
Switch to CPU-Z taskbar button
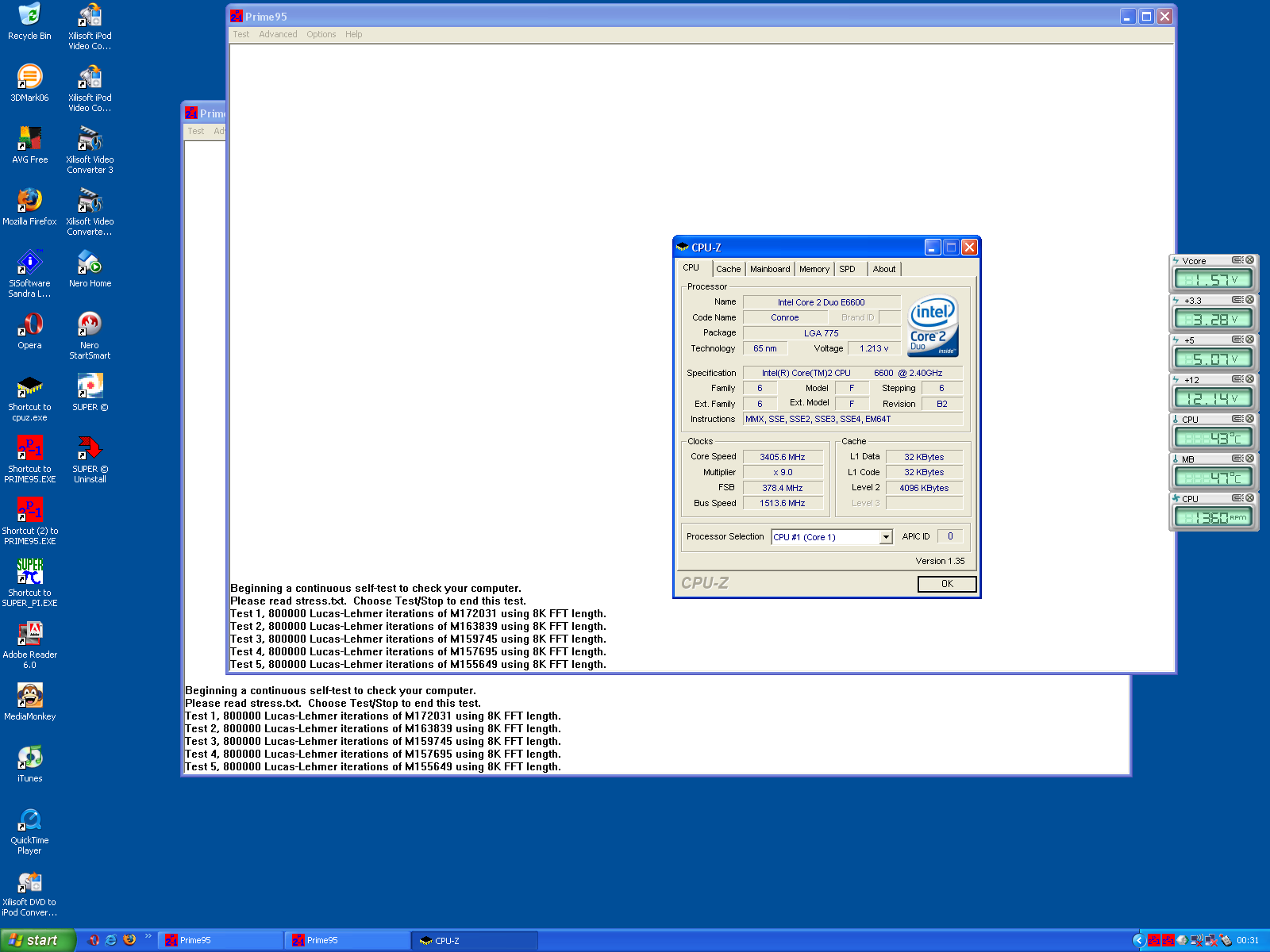(x=475, y=941)
